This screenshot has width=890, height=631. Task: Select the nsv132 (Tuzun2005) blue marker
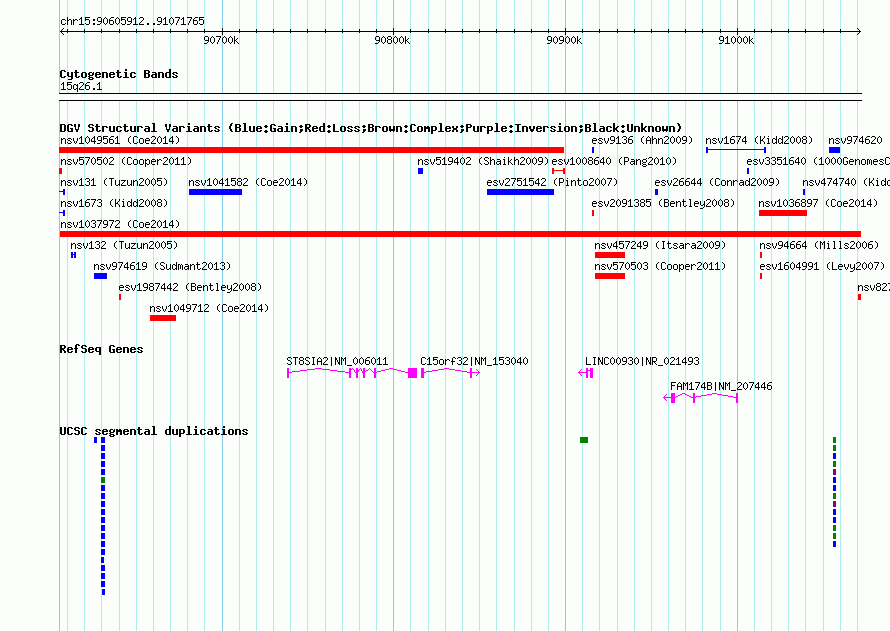click(73, 255)
